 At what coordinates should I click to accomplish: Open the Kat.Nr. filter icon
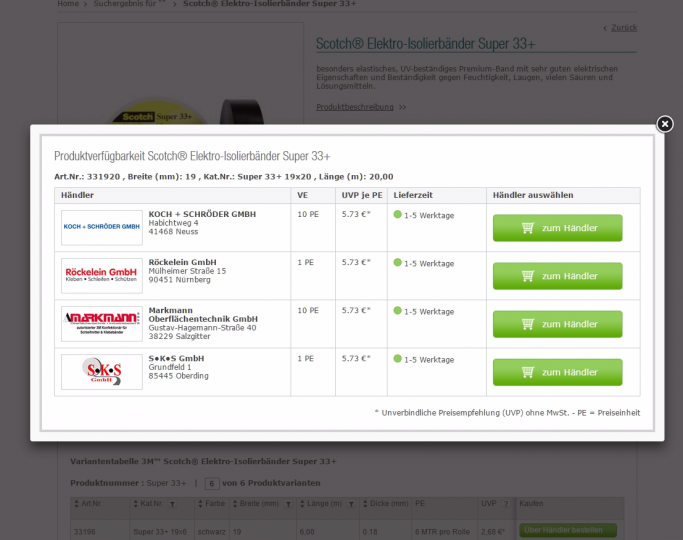tap(172, 504)
